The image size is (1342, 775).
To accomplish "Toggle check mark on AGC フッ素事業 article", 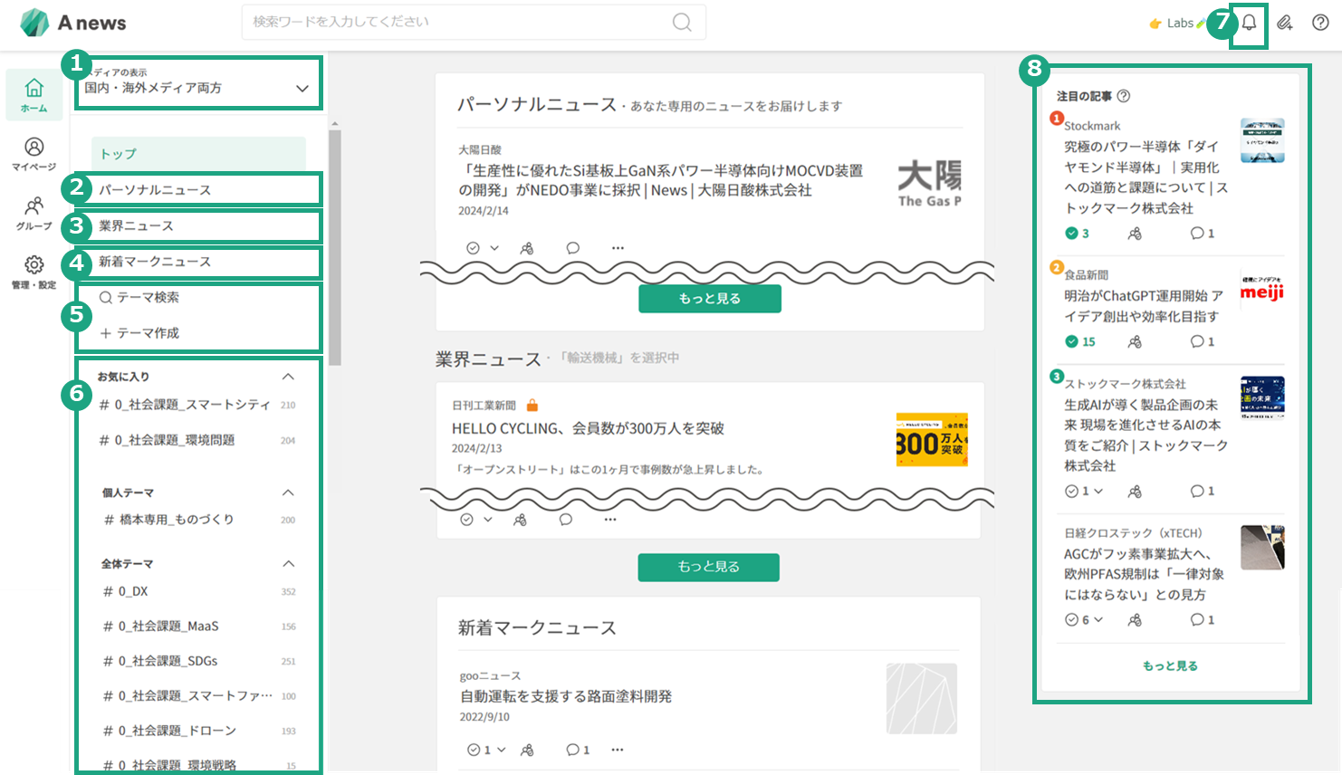I will coord(1071,619).
